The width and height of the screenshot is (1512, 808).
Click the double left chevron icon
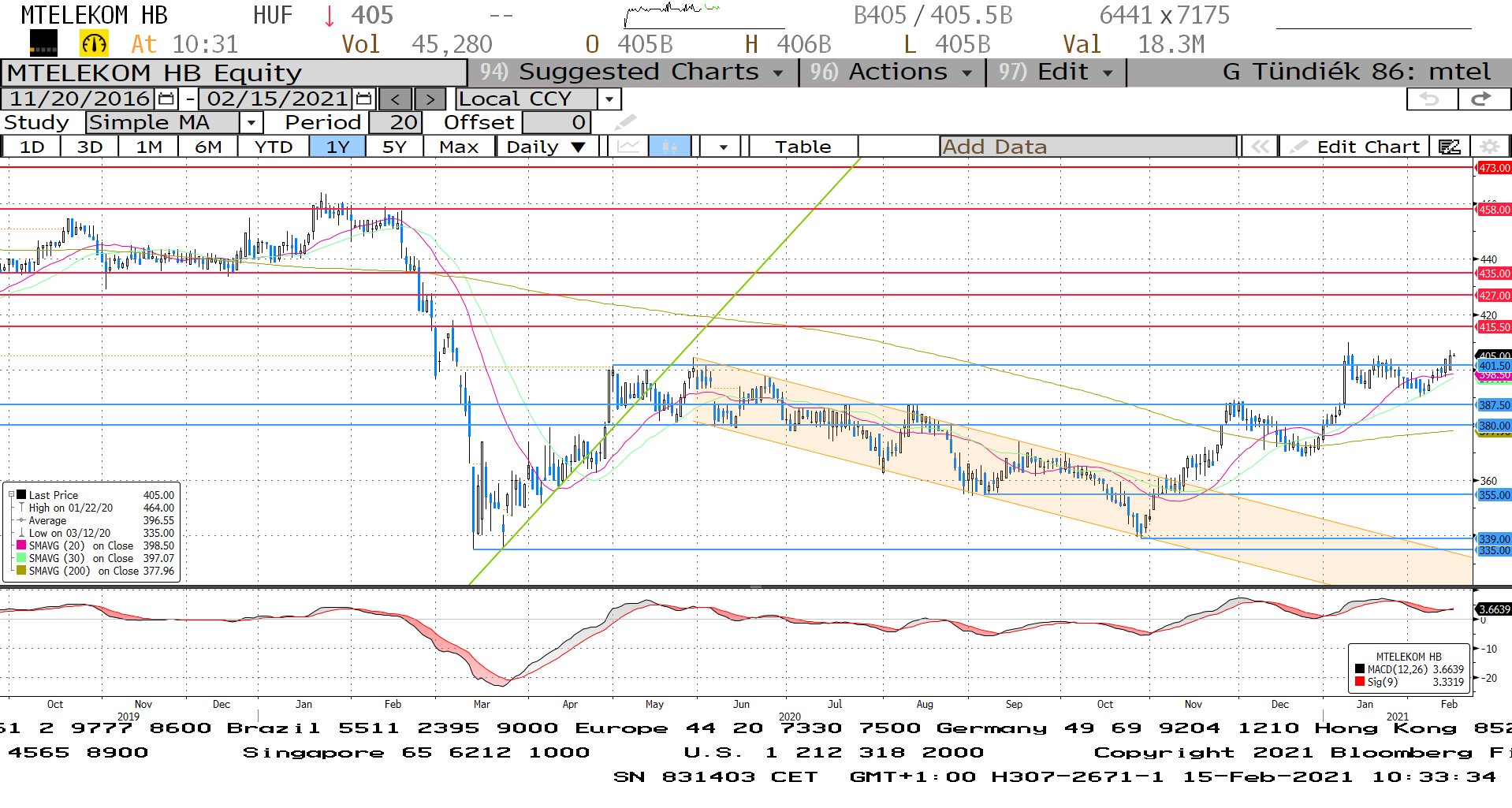1260,147
